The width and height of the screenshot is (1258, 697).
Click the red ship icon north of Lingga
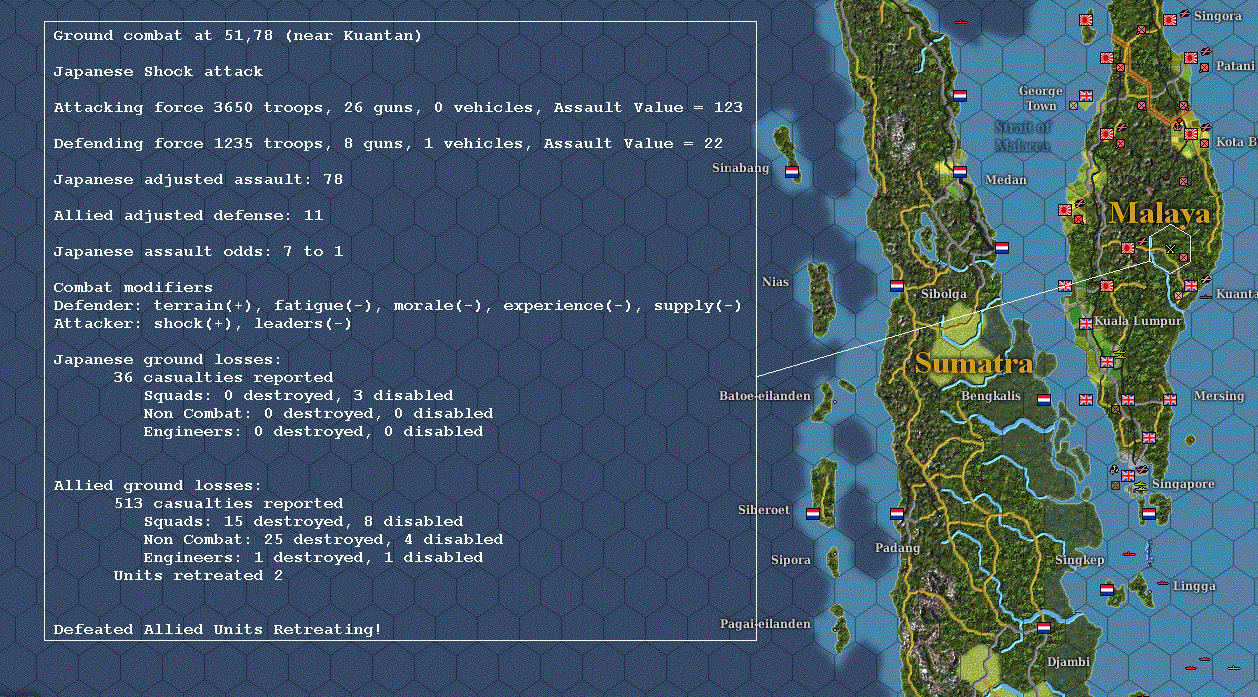coord(1128,552)
